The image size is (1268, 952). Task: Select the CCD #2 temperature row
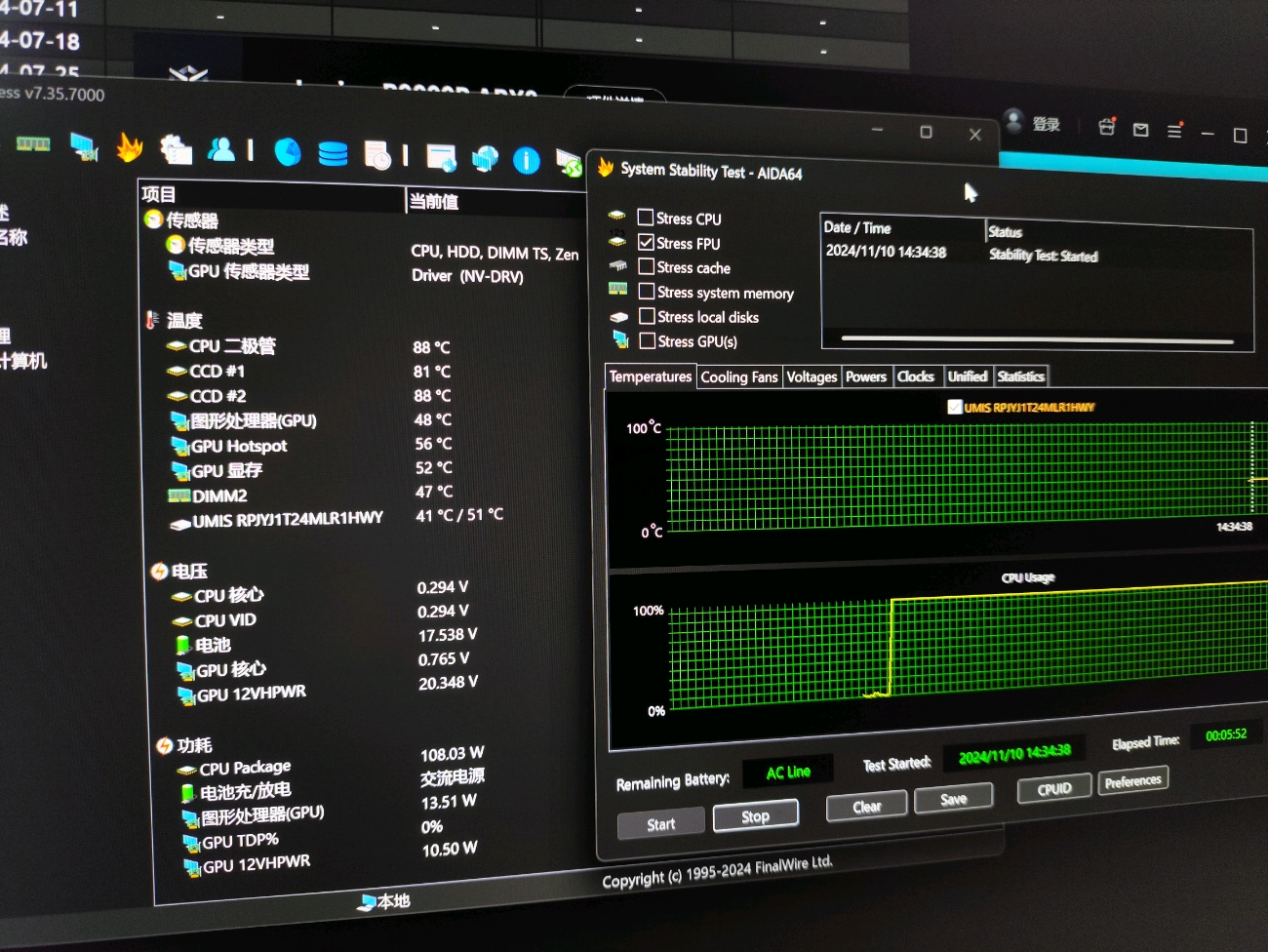[x=310, y=396]
